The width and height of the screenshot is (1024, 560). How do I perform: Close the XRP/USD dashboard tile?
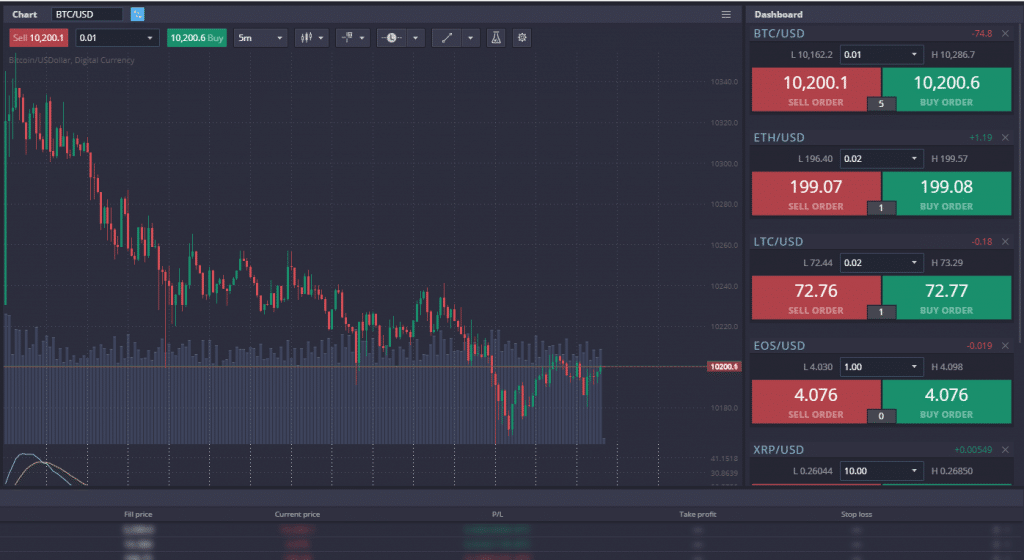(x=1005, y=450)
